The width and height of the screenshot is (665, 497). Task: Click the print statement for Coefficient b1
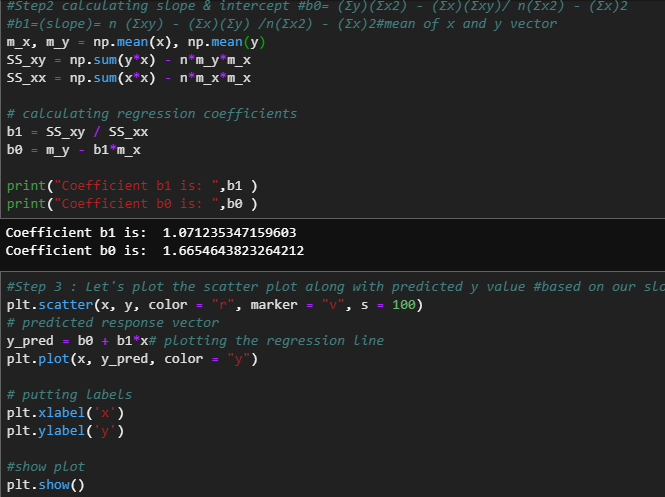tap(132, 186)
